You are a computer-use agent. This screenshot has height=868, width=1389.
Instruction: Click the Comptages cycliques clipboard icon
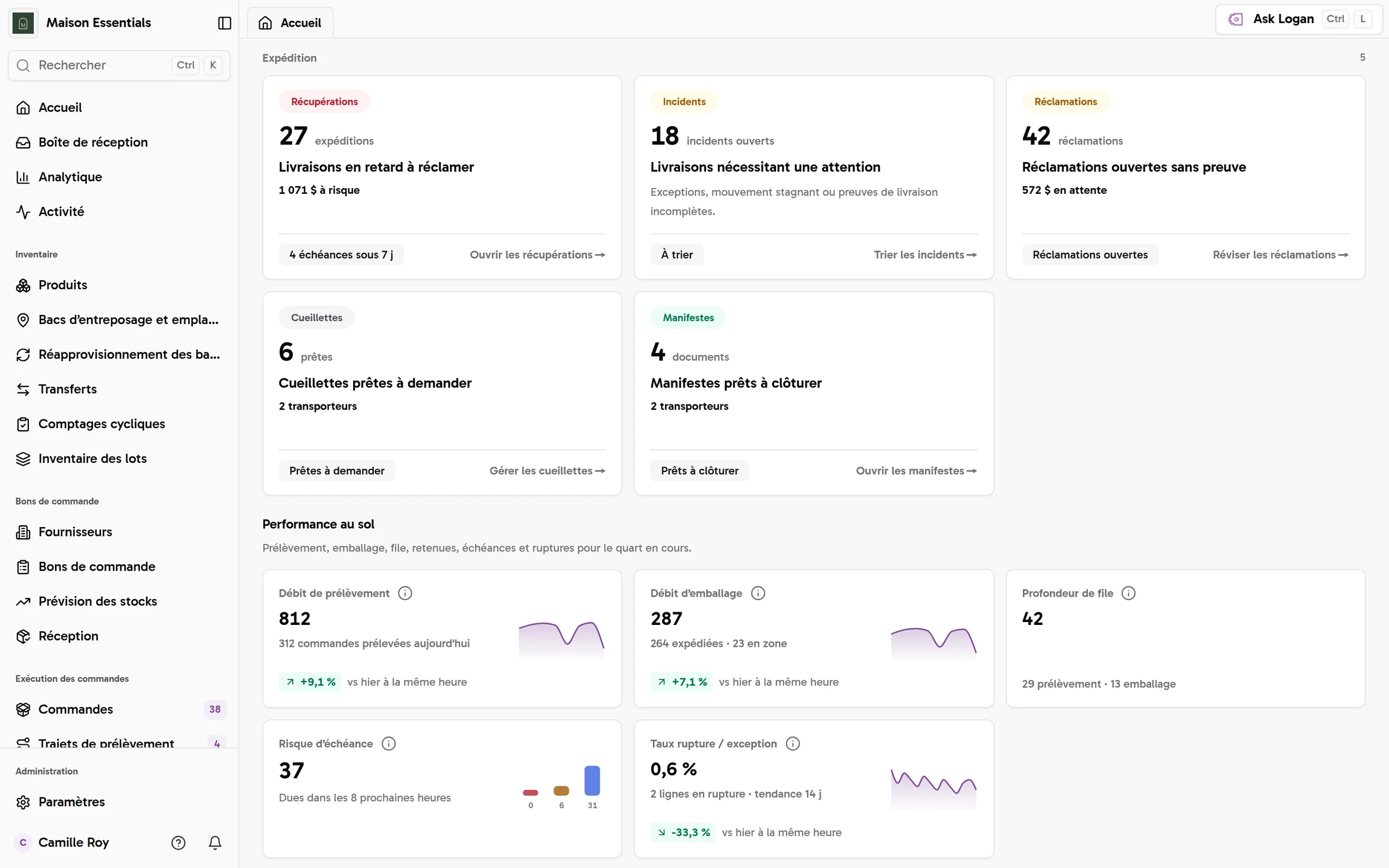point(23,424)
